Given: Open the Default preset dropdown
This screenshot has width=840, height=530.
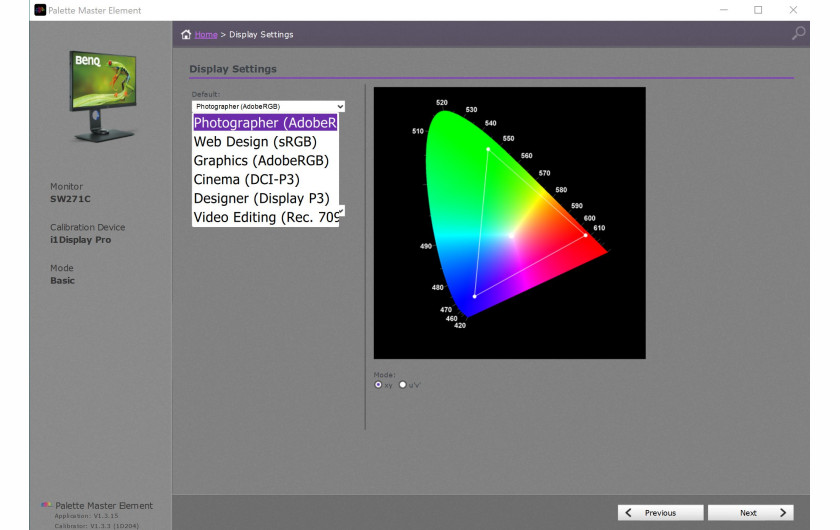Looking at the screenshot, I should tap(268, 107).
